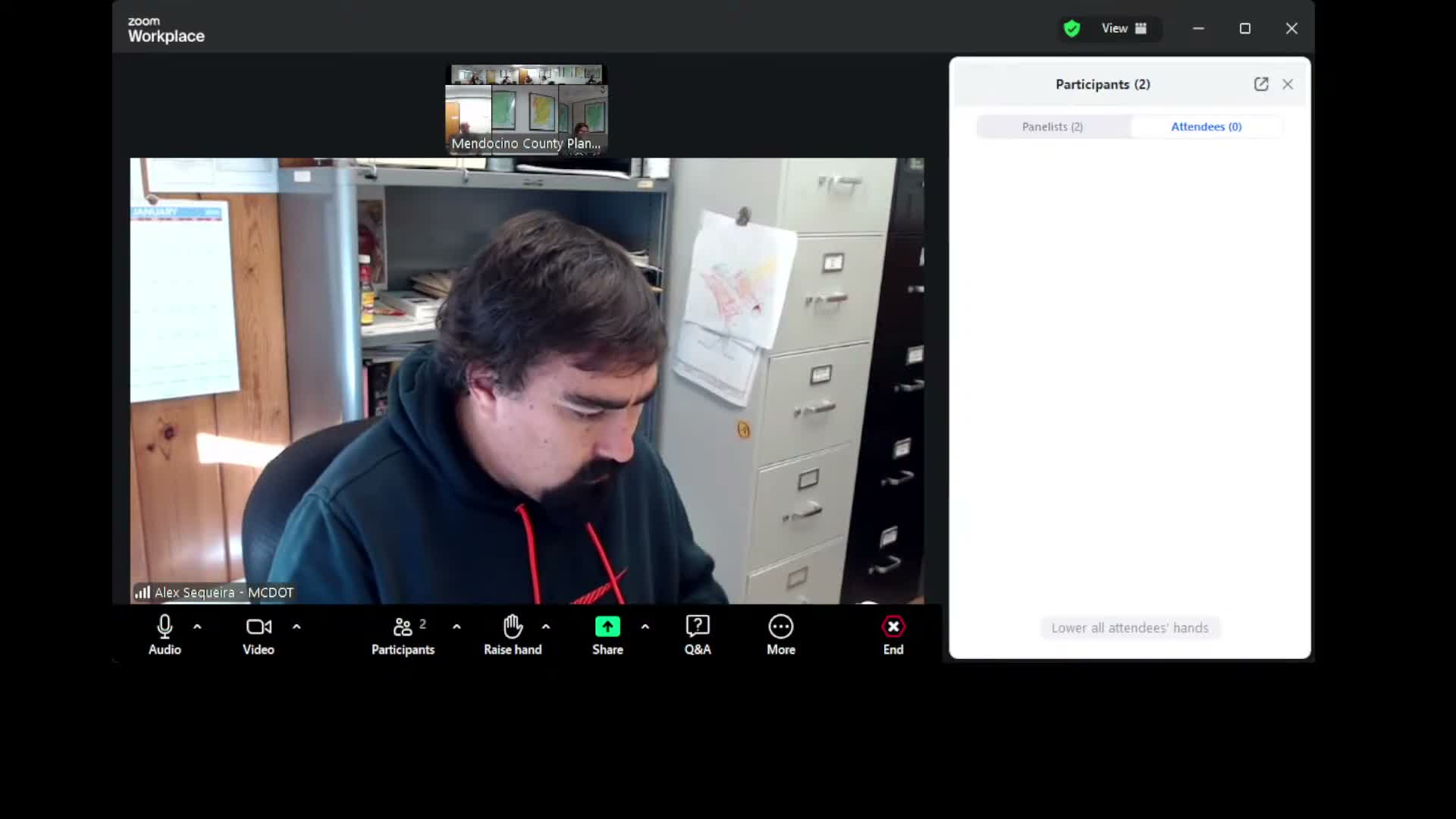Pop out the Participants panel
This screenshot has height=819, width=1456.
point(1260,84)
